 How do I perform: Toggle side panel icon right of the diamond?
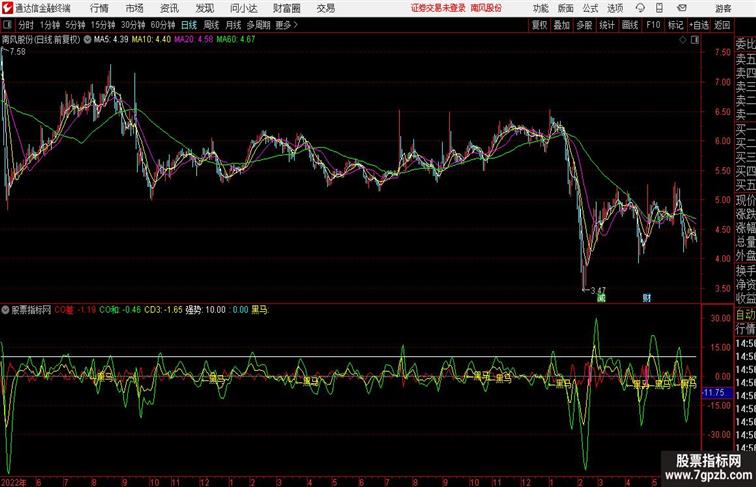tap(695, 40)
